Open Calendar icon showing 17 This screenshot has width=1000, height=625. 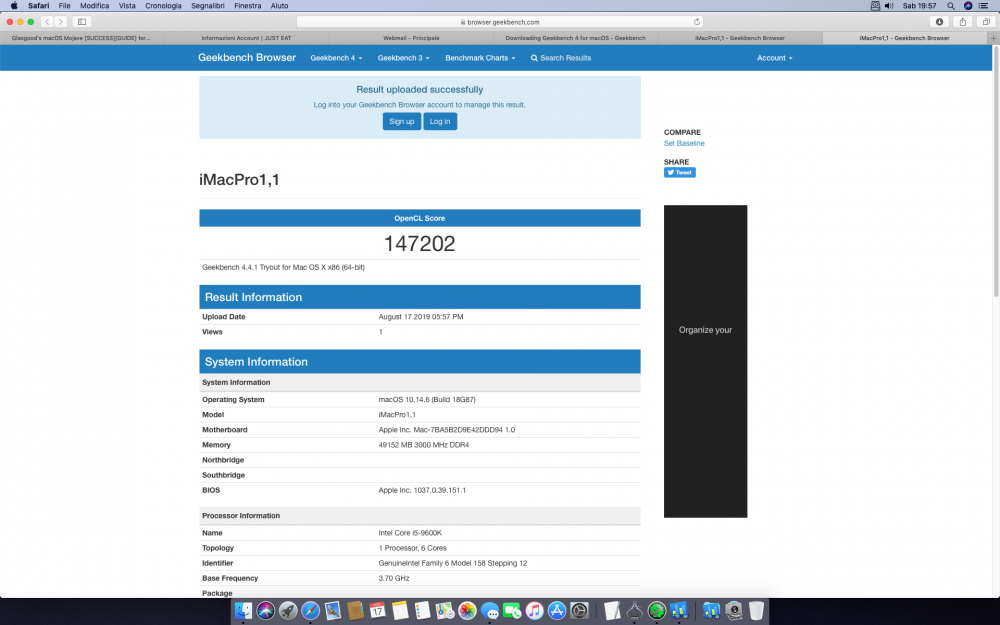coord(378,610)
